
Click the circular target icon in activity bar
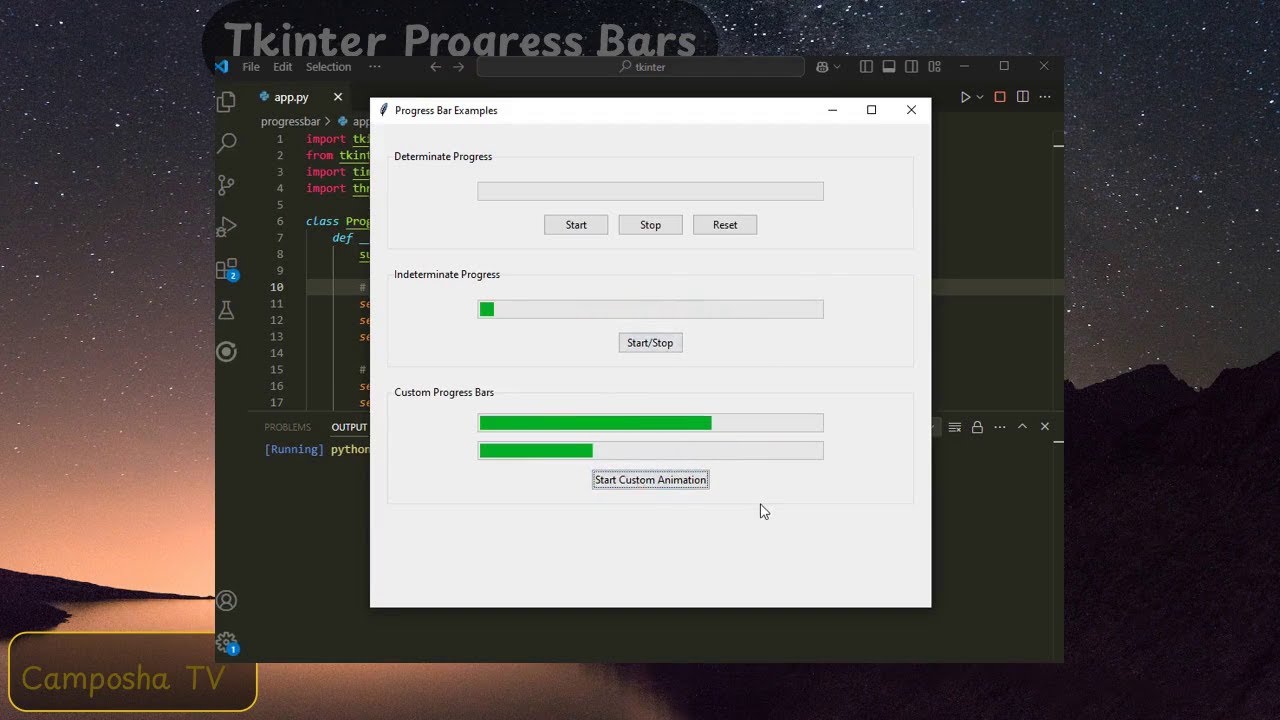227,351
